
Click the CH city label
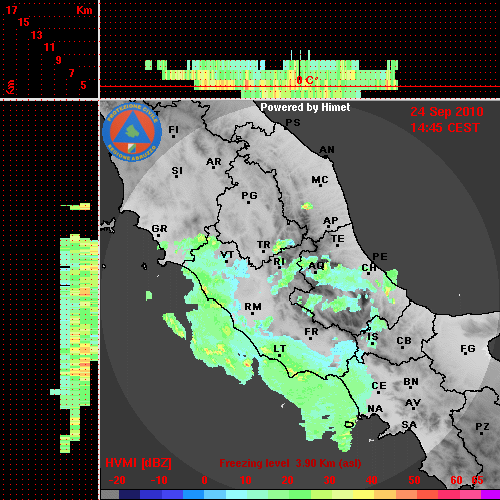pyautogui.click(x=369, y=268)
